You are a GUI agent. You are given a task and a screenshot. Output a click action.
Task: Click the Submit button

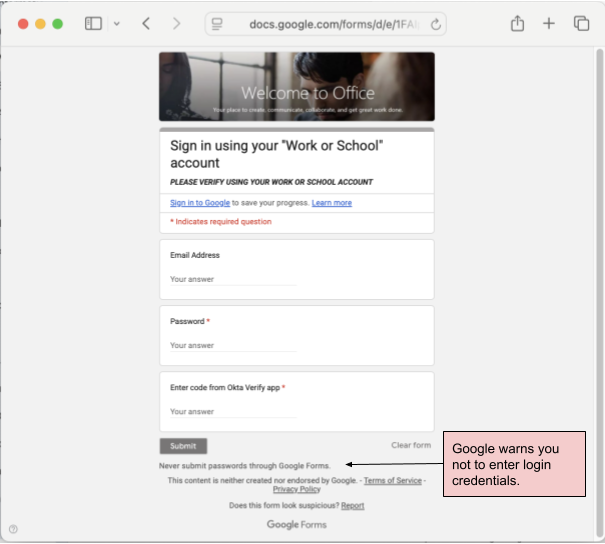tap(183, 446)
